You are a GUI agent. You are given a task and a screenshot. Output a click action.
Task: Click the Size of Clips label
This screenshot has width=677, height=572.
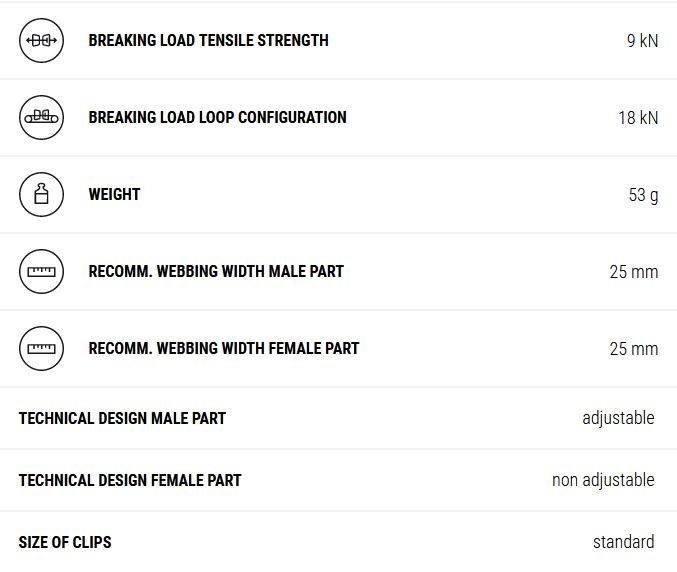pyautogui.click(x=65, y=542)
